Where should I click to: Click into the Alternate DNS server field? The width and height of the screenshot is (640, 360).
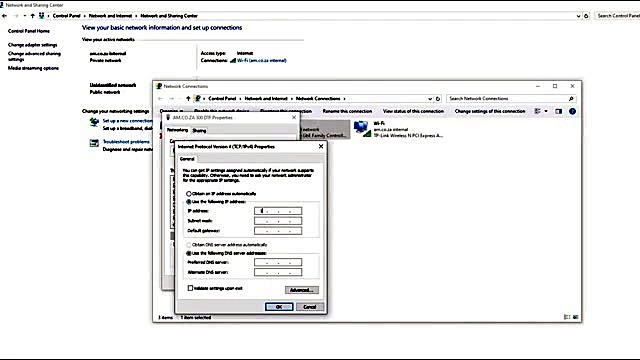(278, 272)
